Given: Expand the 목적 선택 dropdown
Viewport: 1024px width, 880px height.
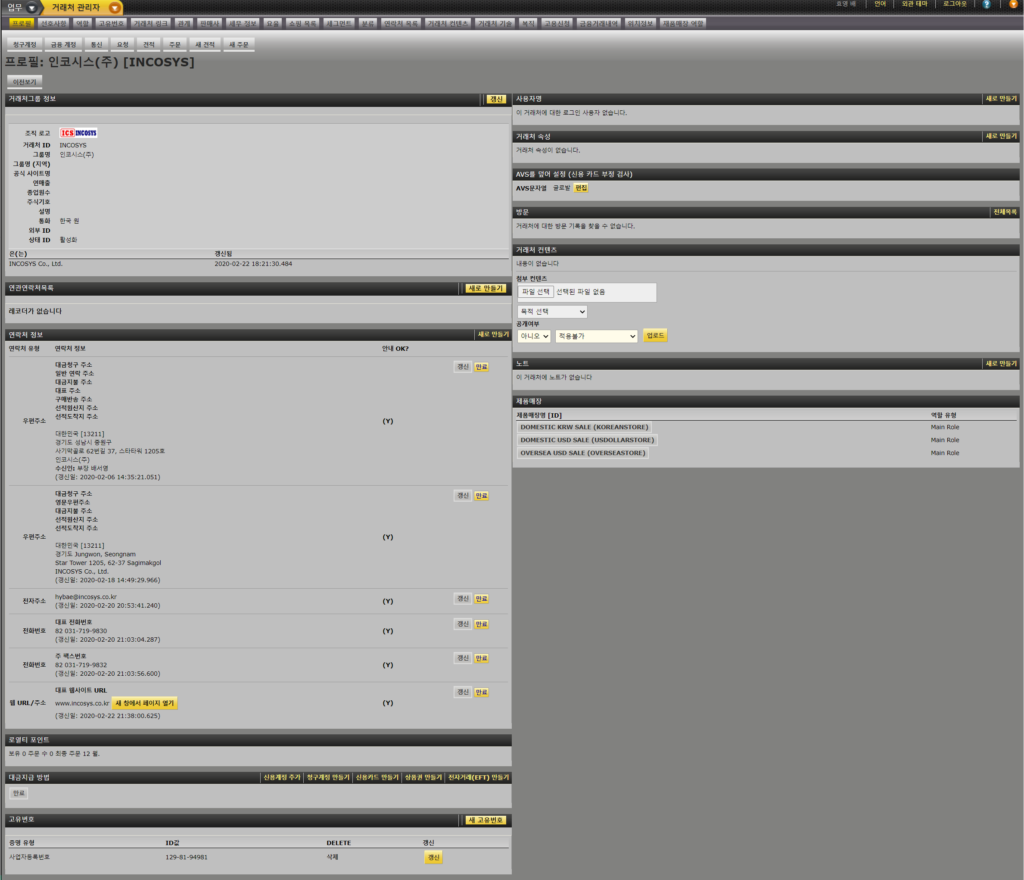Looking at the screenshot, I should pos(552,312).
